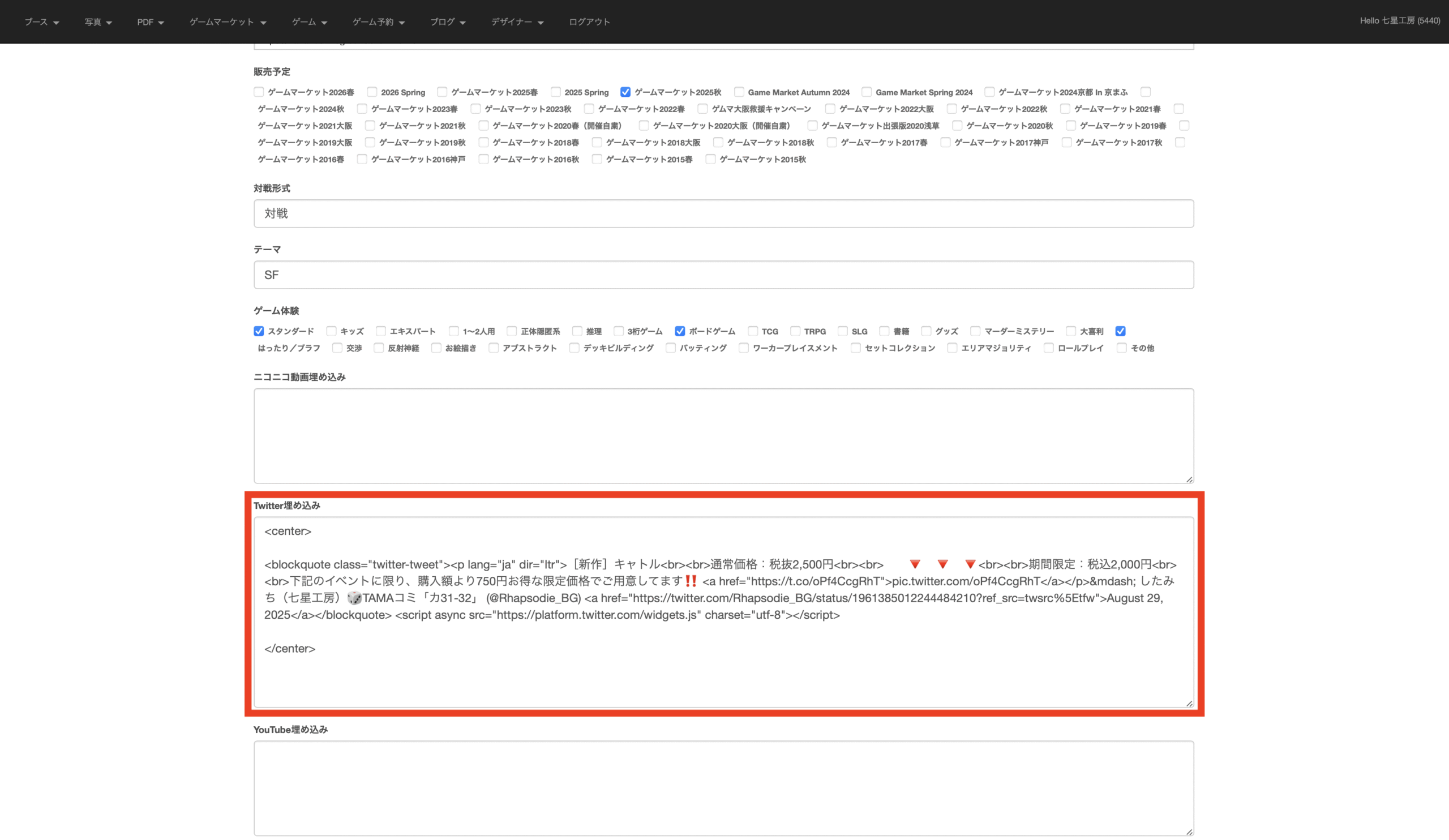The image size is (1449, 840).
Task: Check the デッキビルディング option
Action: click(x=574, y=348)
